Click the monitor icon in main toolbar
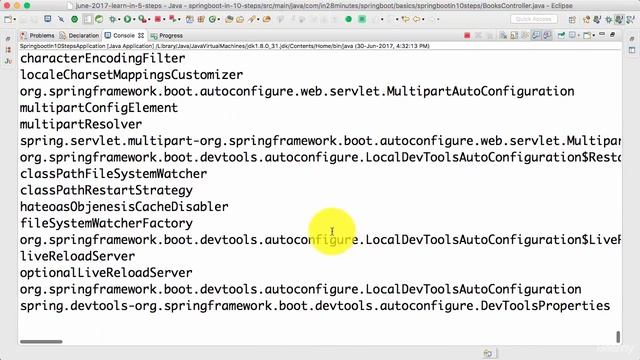Image resolution: width=640 pixels, height=360 pixels. [x=47, y=19]
